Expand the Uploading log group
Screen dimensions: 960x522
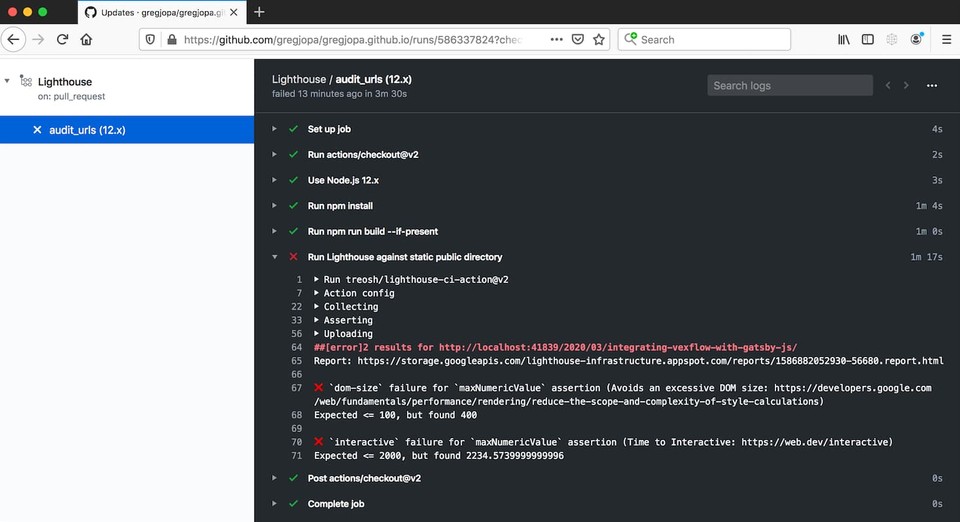317,333
